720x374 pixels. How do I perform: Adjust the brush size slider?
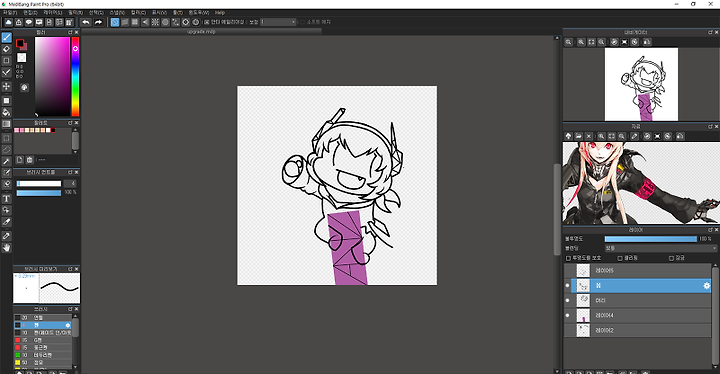click(39, 183)
